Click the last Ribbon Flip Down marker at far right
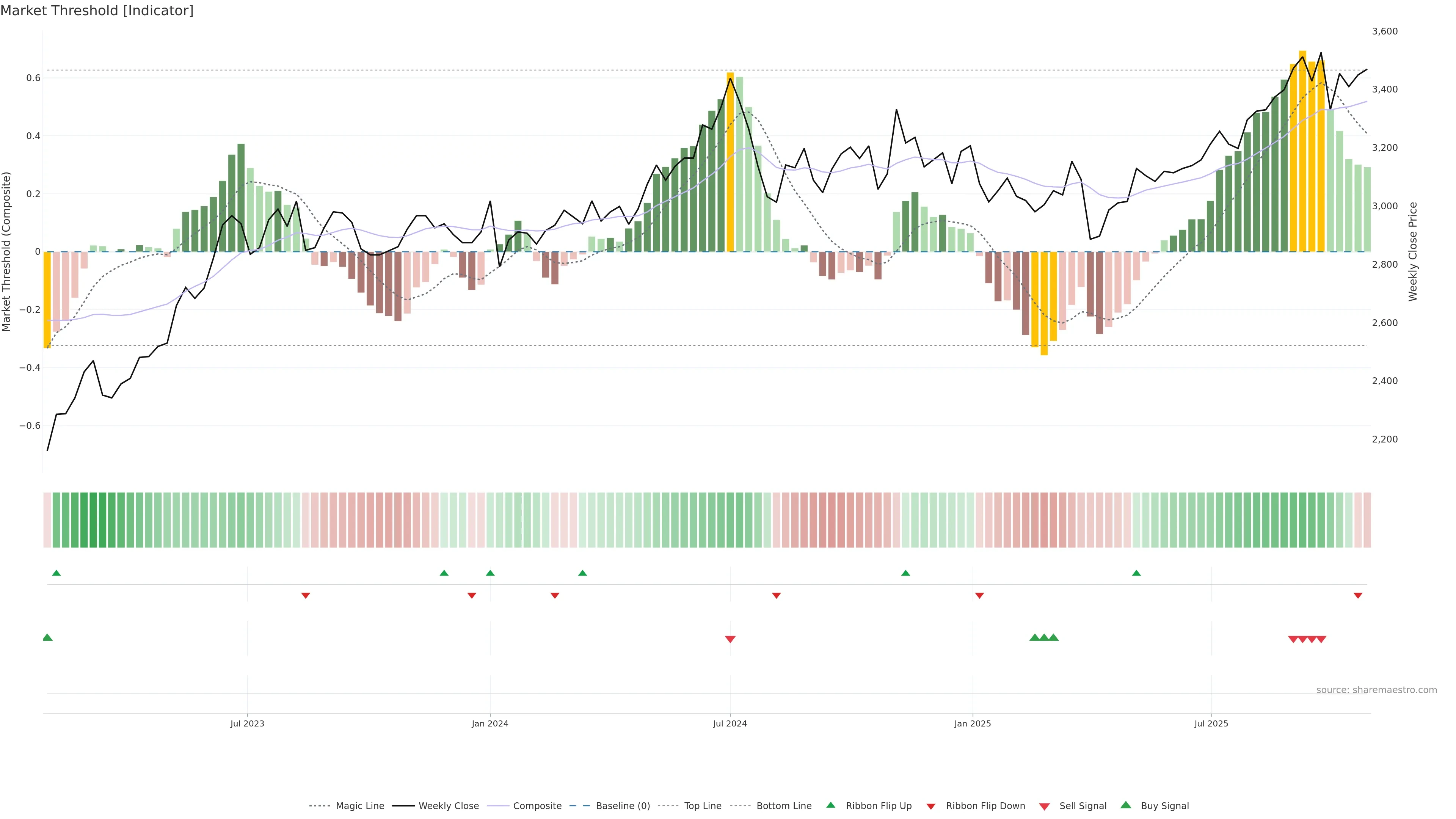This screenshot has height=819, width=1456. click(1358, 596)
